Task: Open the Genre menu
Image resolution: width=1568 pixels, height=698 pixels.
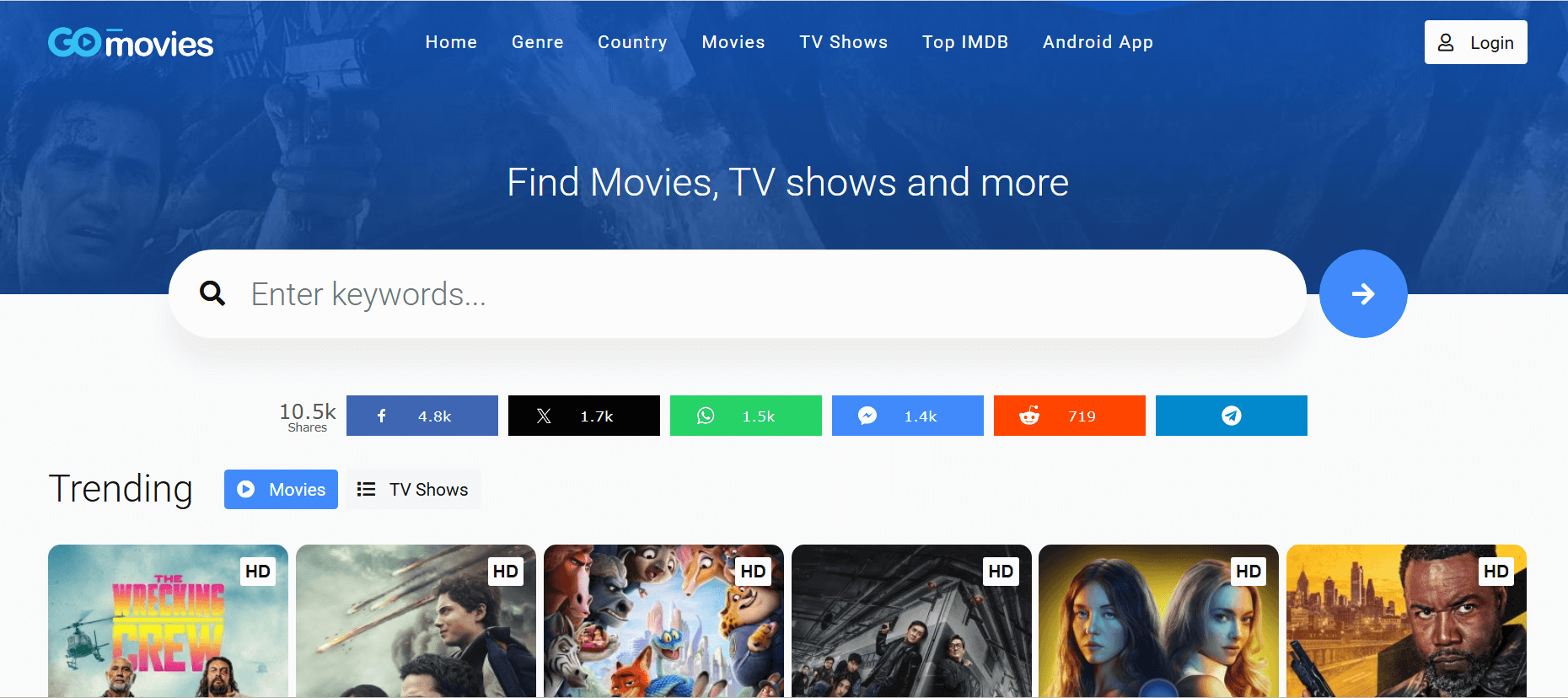Action: [x=537, y=42]
